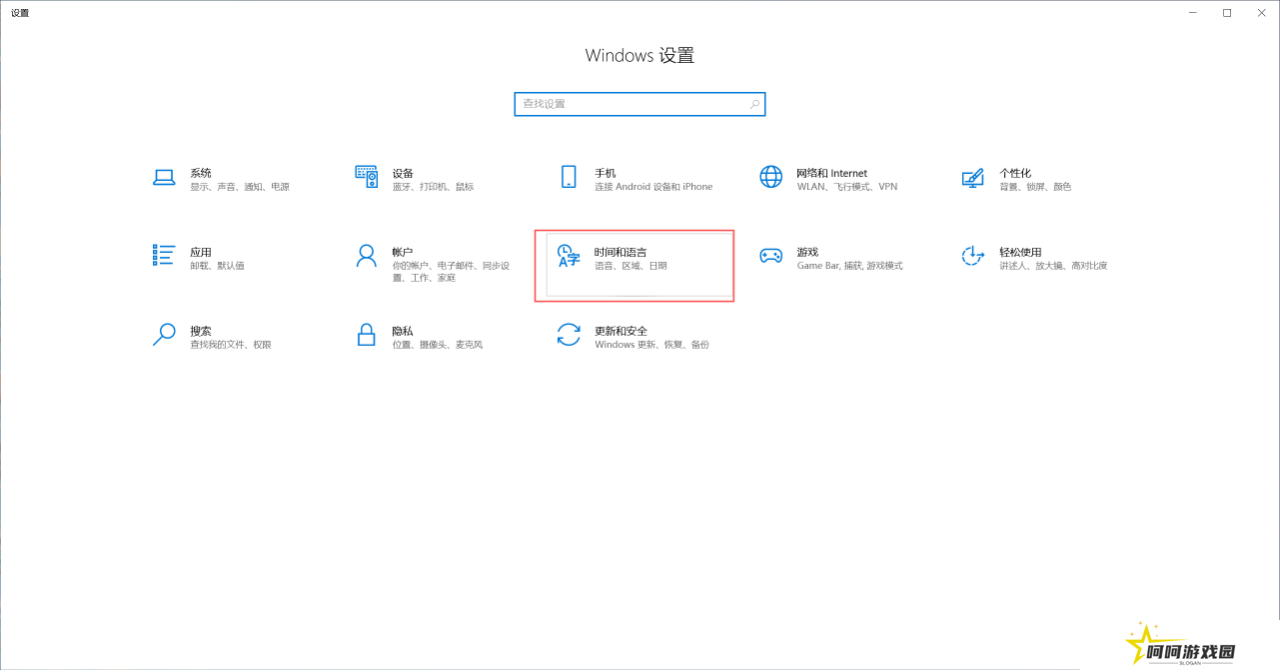Viewport: 1280px width, 670px height.
Task: Click the Game Bar, 捕获, 游戏模式 description
Action: (850, 266)
